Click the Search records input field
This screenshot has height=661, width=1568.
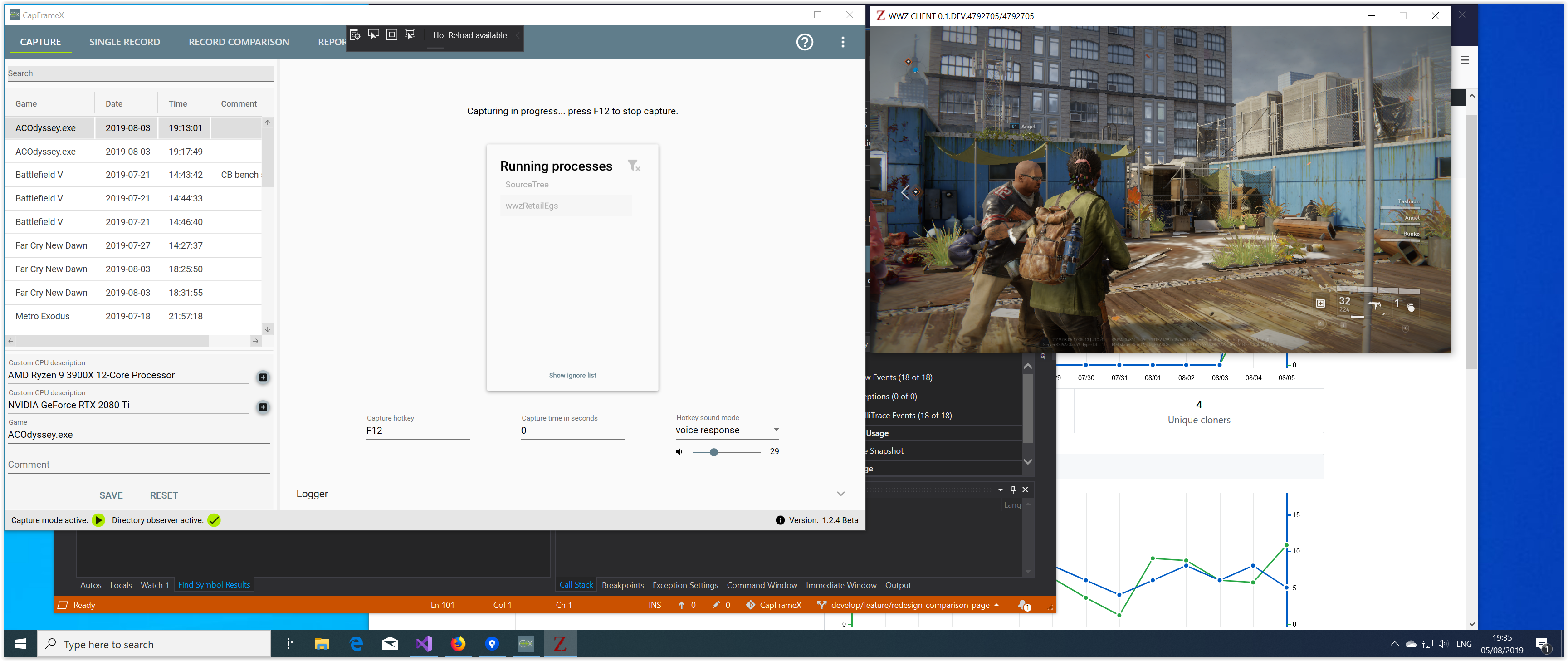(x=140, y=73)
